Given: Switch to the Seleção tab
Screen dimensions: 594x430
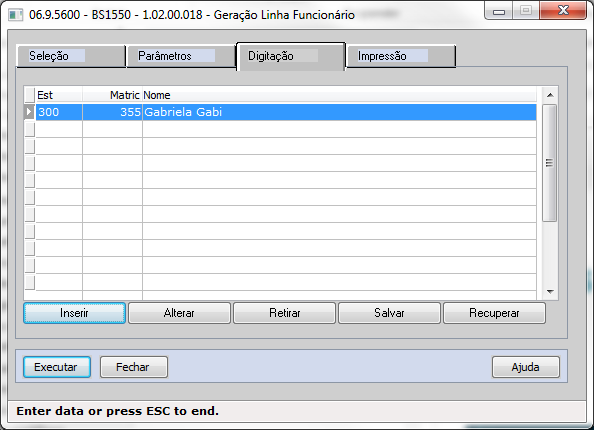Looking at the screenshot, I should [x=71, y=56].
